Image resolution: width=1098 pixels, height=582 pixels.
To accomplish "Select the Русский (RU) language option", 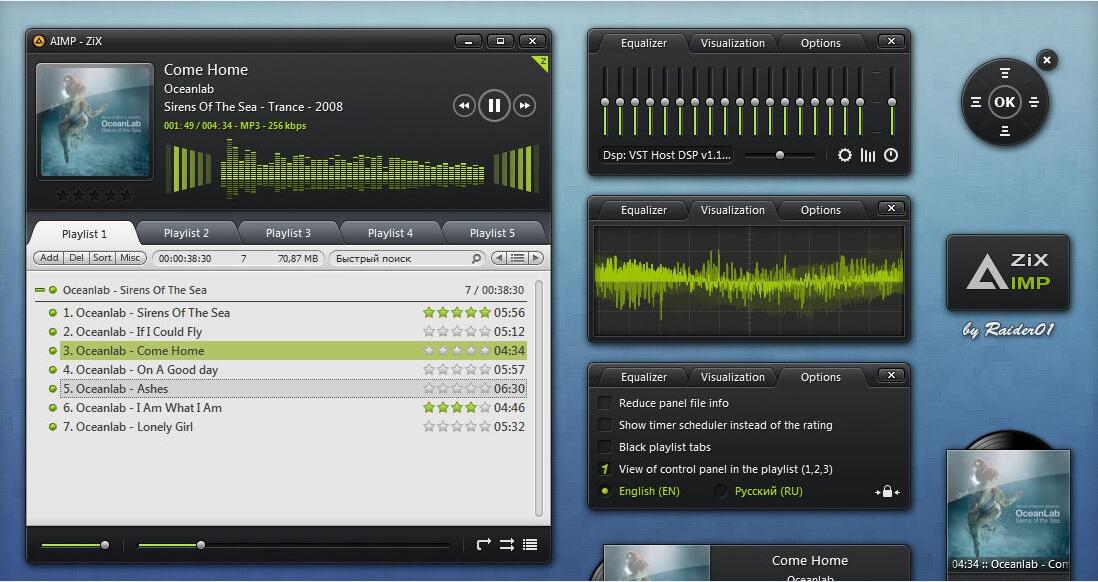I will 721,491.
